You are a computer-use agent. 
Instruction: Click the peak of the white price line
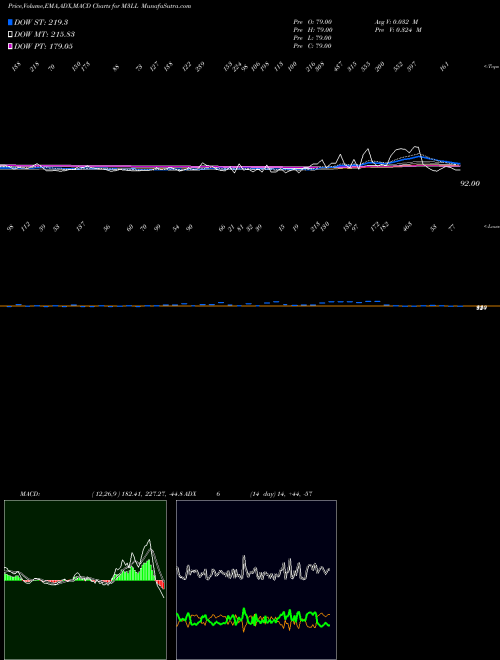coord(417,146)
